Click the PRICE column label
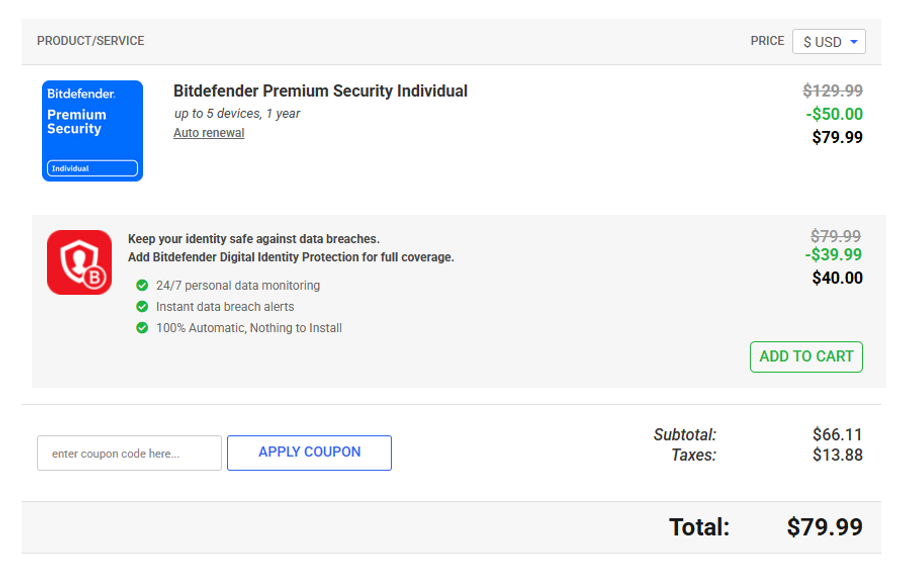900x565 pixels. point(767,41)
